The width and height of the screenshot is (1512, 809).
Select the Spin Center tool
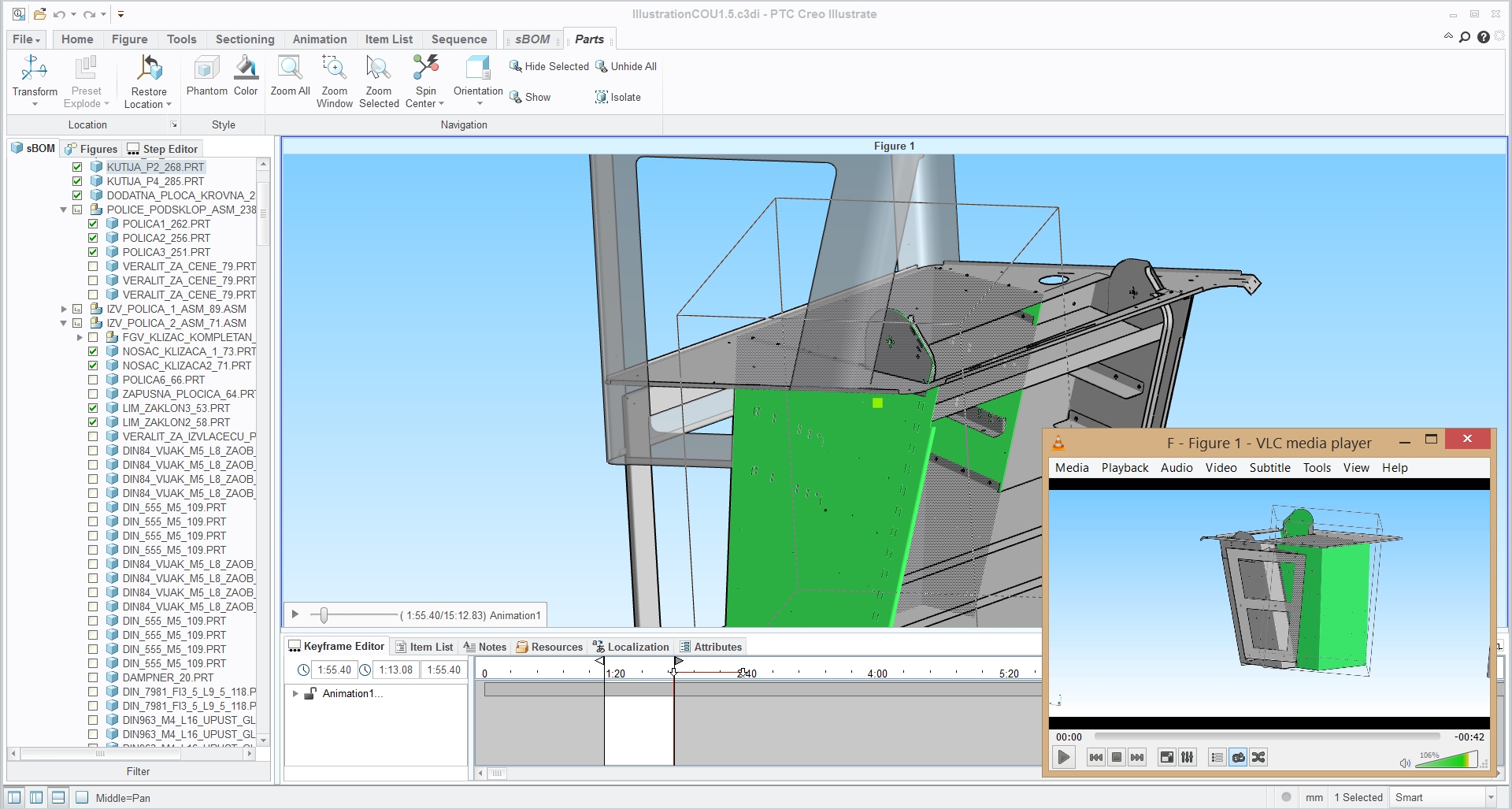(425, 69)
